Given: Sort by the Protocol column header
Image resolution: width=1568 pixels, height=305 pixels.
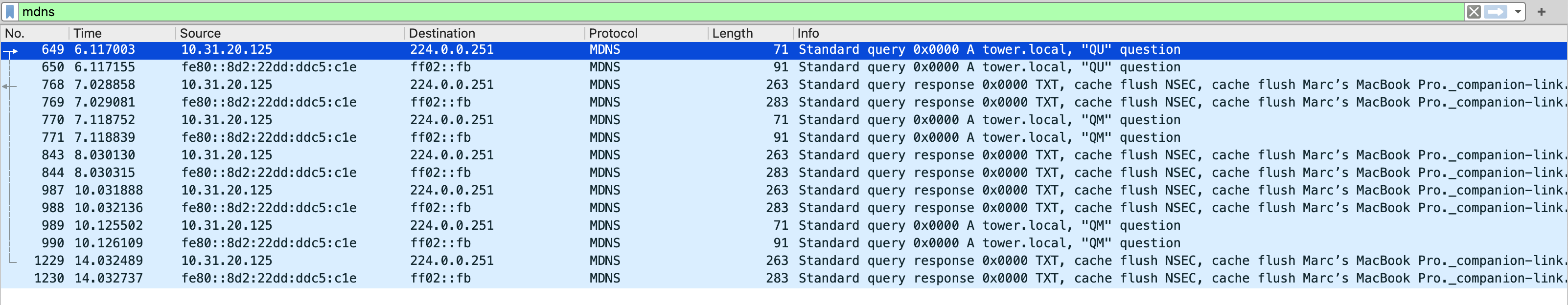Looking at the screenshot, I should coord(646,33).
